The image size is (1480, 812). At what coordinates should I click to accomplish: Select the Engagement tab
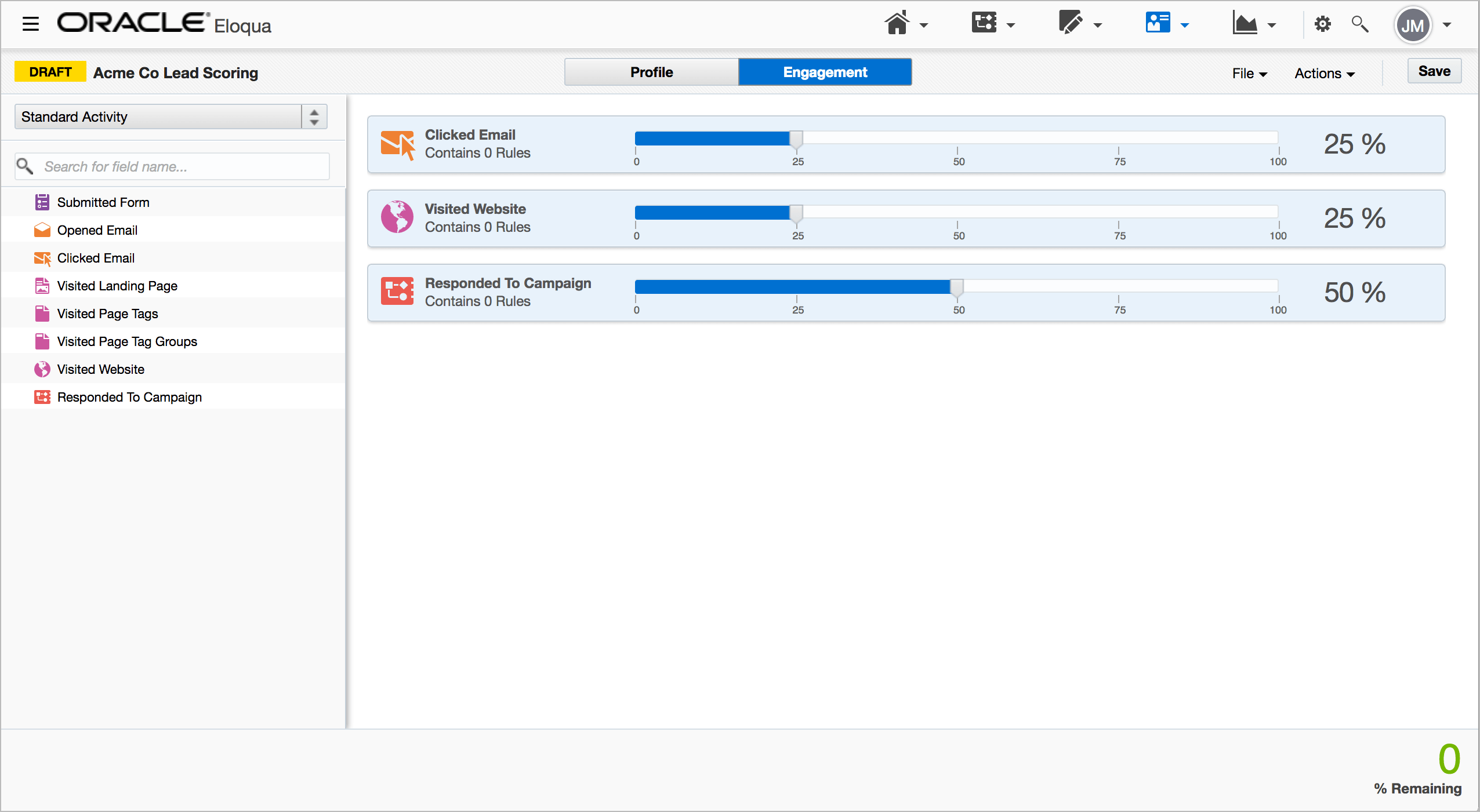tap(825, 72)
